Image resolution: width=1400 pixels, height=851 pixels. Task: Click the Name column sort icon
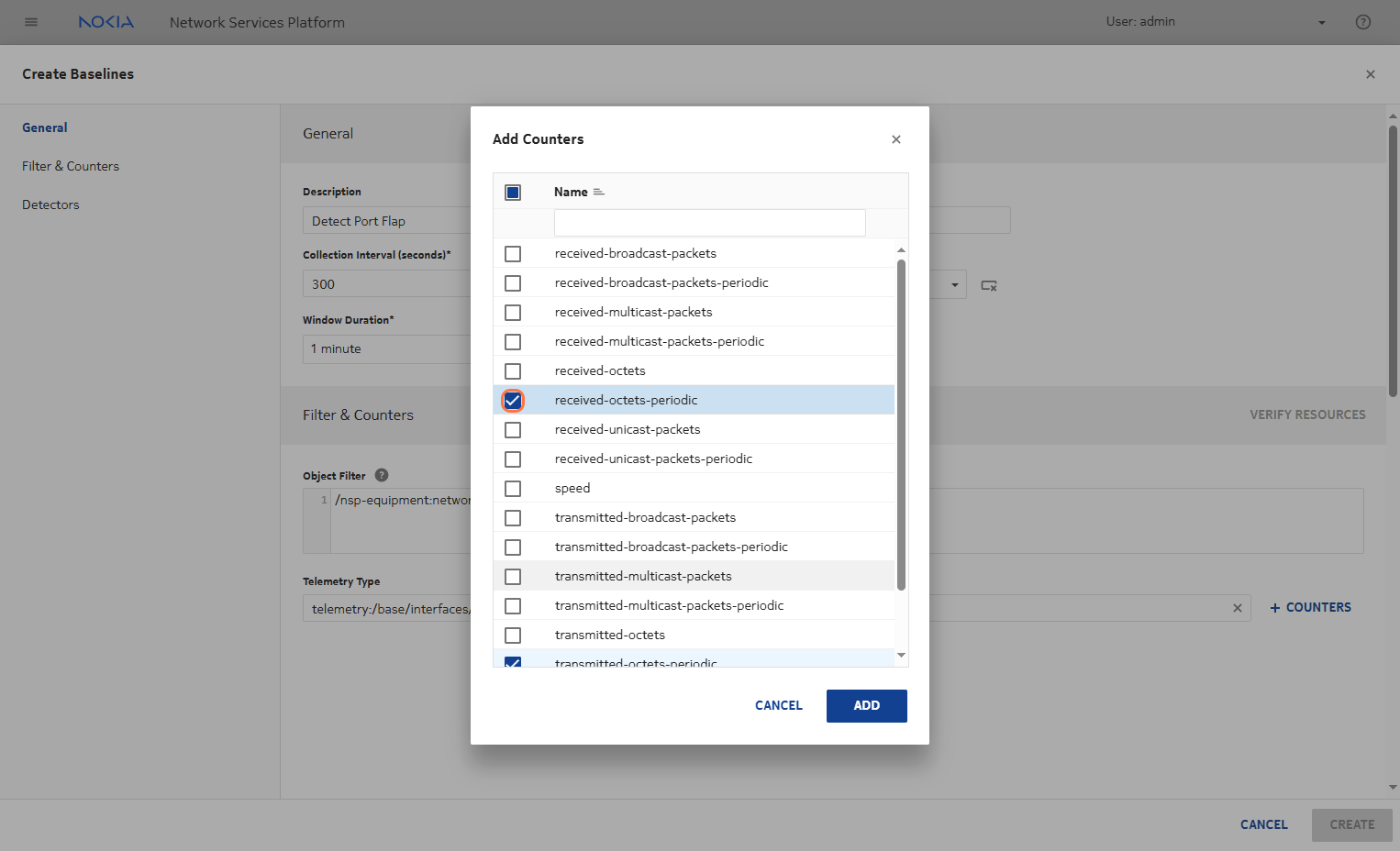click(x=599, y=192)
